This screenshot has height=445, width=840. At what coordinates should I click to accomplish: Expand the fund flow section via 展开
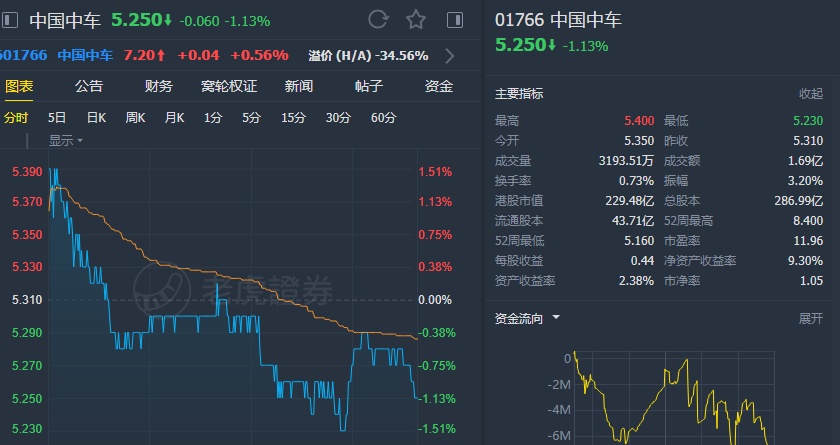(x=810, y=318)
